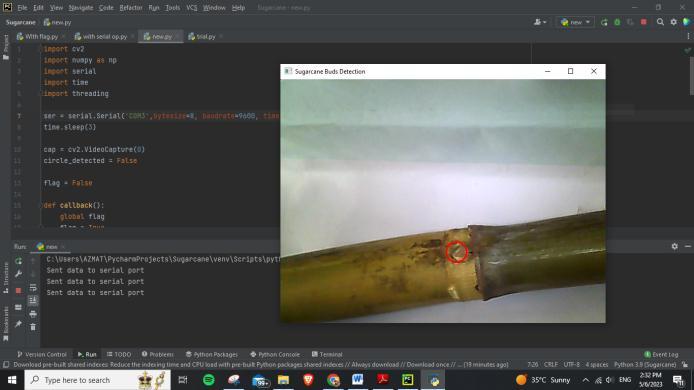The image size is (694, 390).
Task: Open PyCharm icon in taskbar
Action: [407, 380]
